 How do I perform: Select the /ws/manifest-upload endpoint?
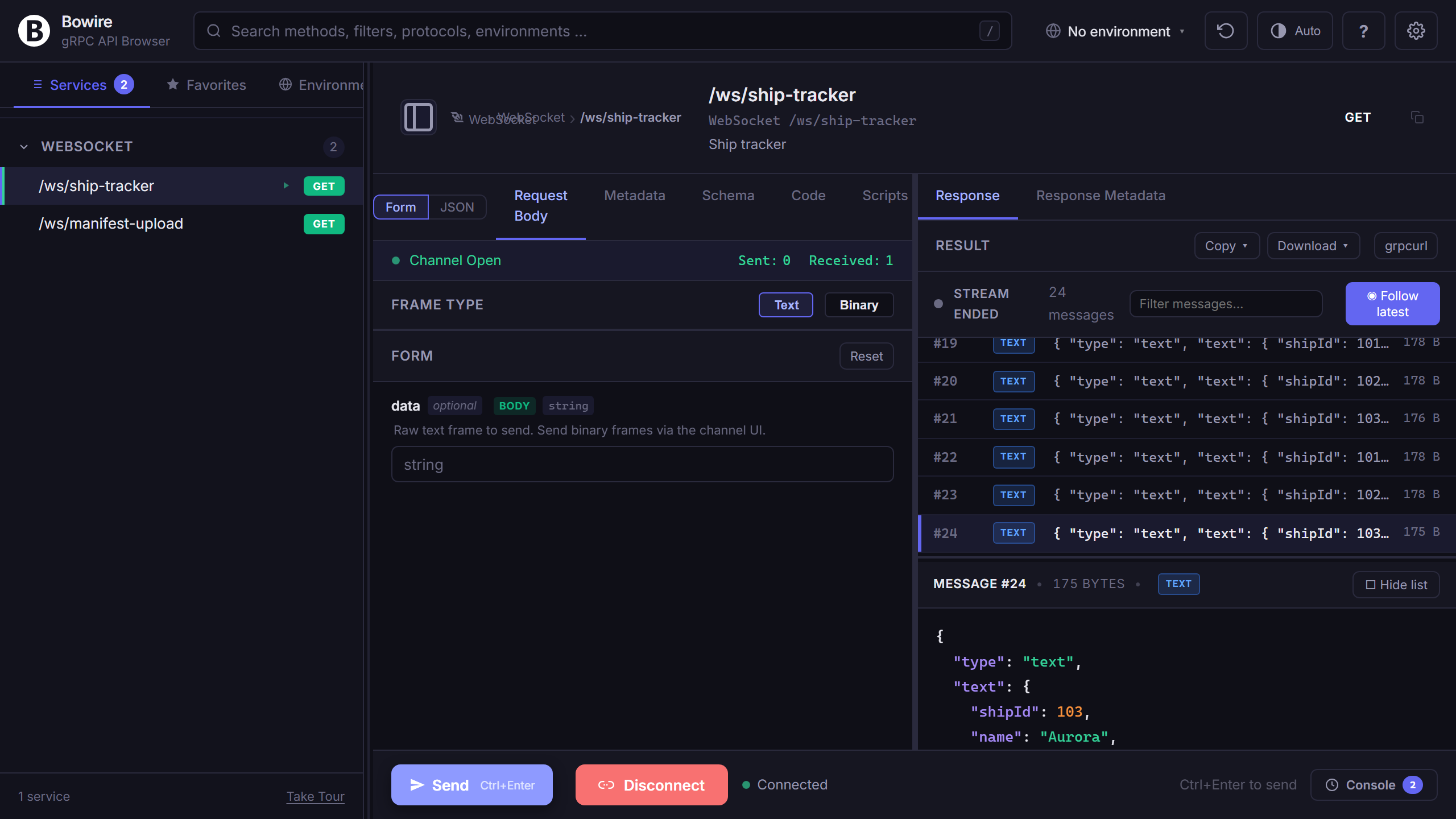[x=182, y=224]
